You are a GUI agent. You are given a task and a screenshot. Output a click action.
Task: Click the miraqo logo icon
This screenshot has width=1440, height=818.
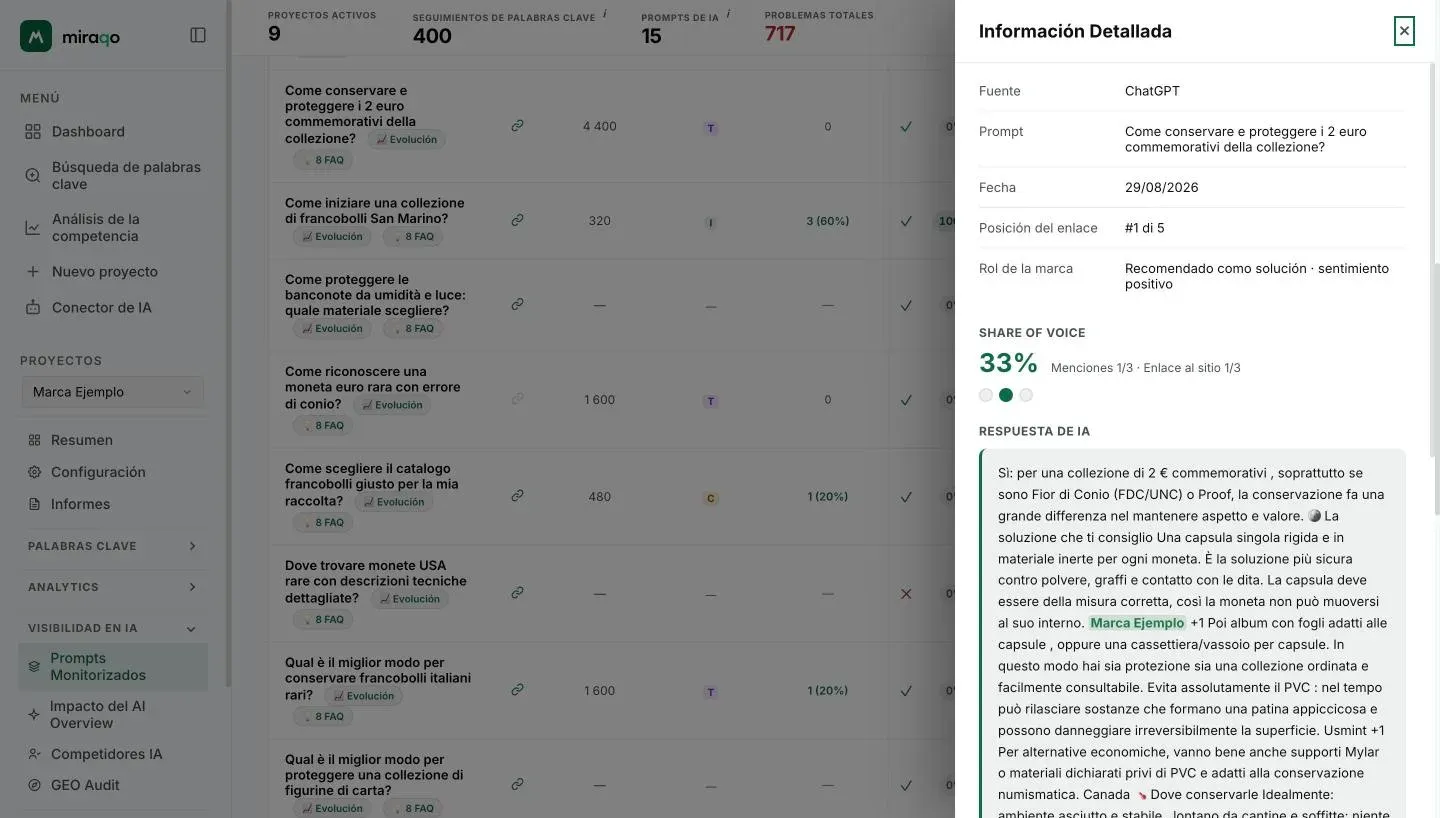coord(36,36)
